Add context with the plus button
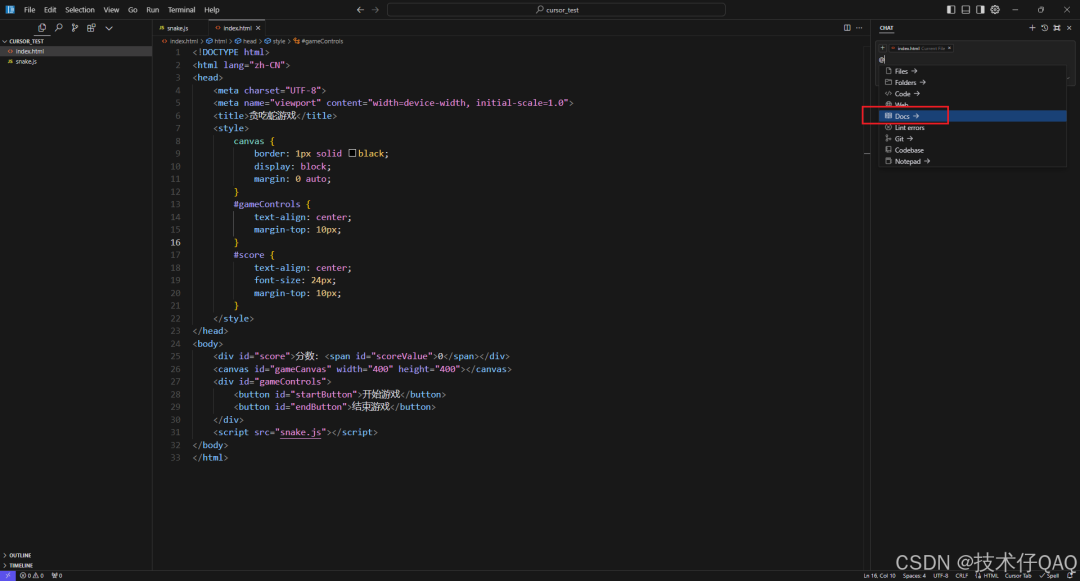The width and height of the screenshot is (1080, 581). coord(882,48)
